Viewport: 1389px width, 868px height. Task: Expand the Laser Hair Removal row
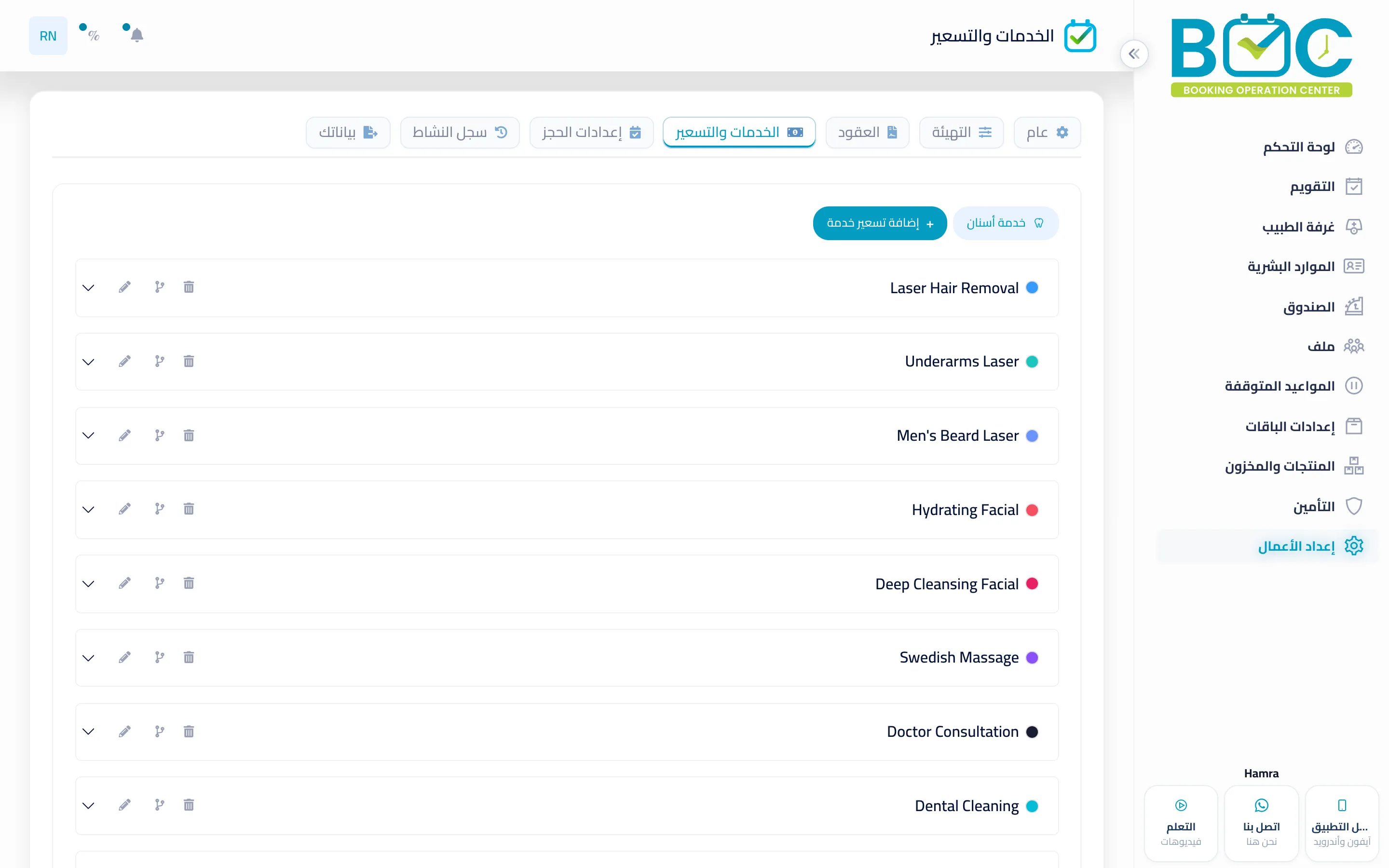(88, 287)
